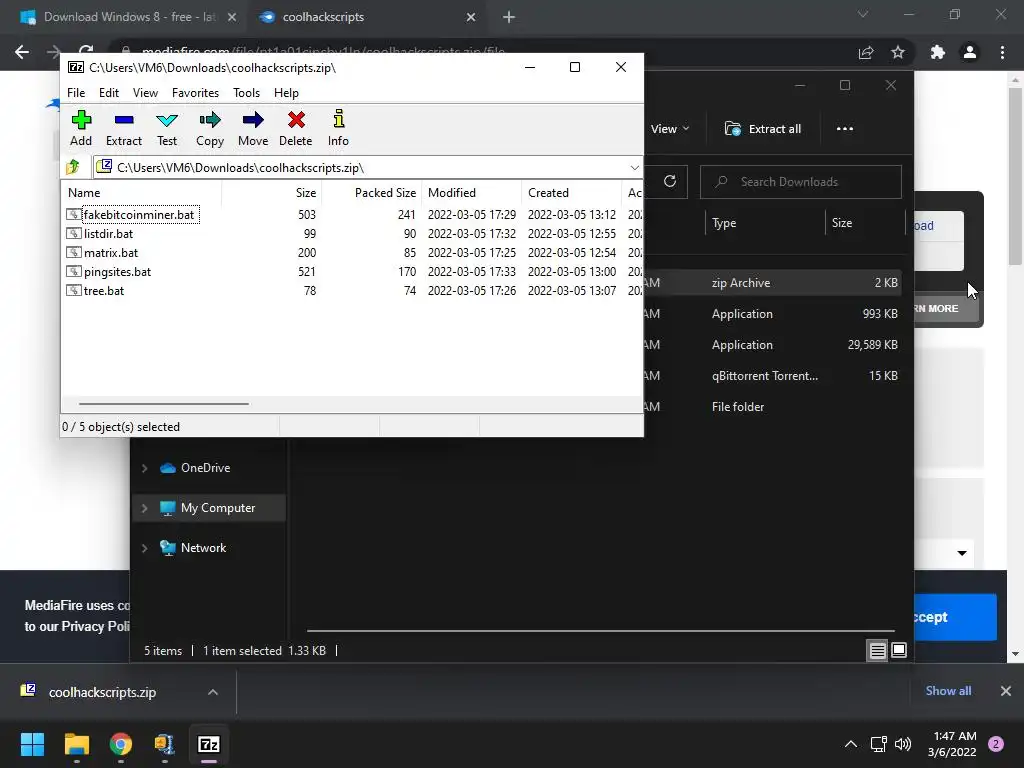Bookmark this page with the star icon
This screenshot has height=768, width=1024.
(898, 53)
